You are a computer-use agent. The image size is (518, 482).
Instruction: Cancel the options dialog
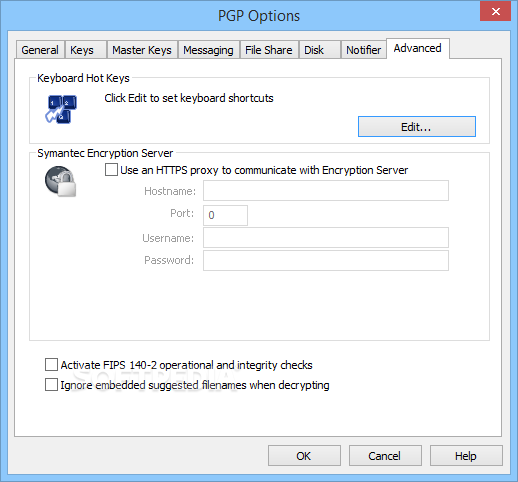point(385,456)
